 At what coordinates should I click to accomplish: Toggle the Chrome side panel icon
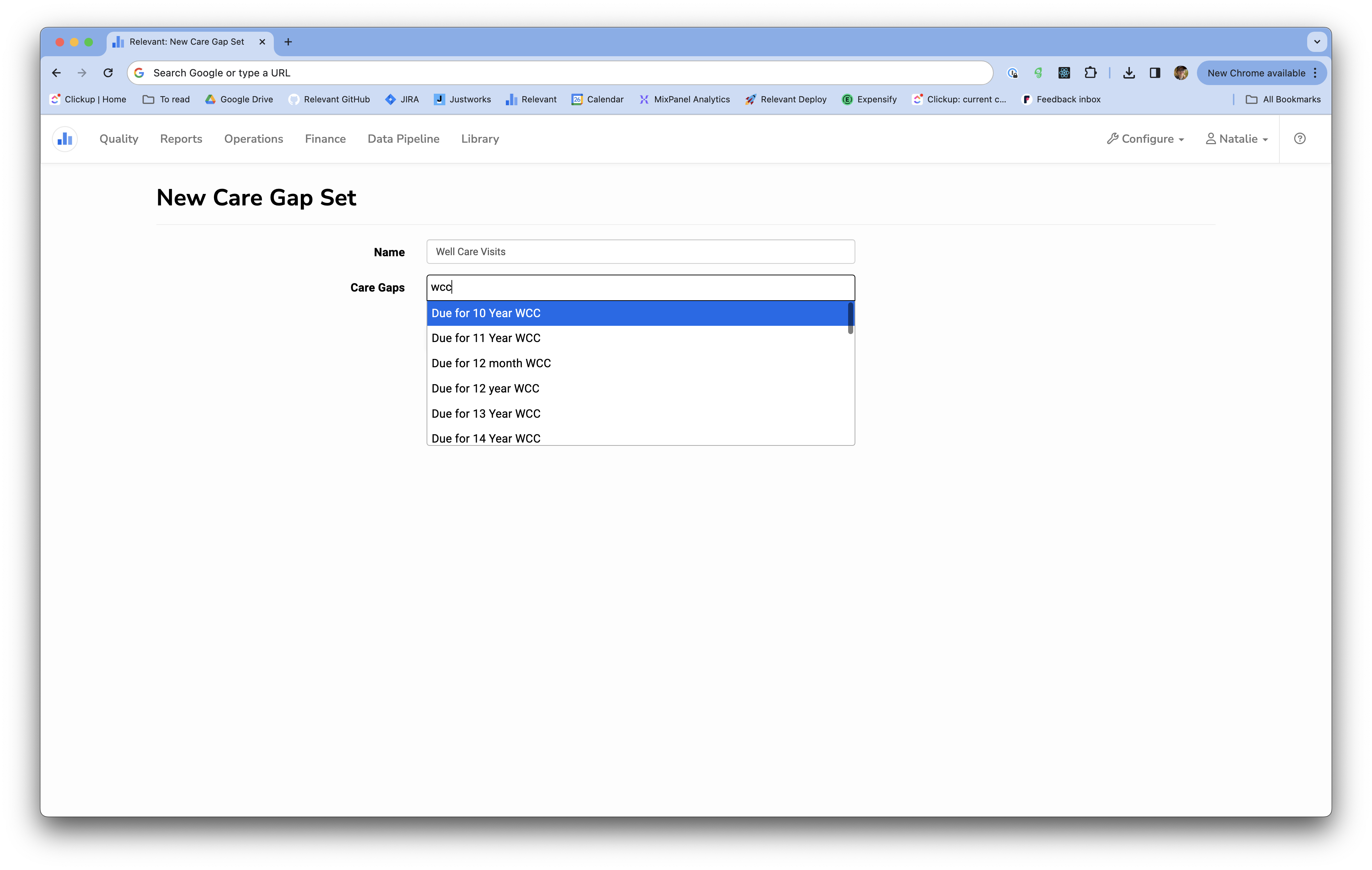1154,73
